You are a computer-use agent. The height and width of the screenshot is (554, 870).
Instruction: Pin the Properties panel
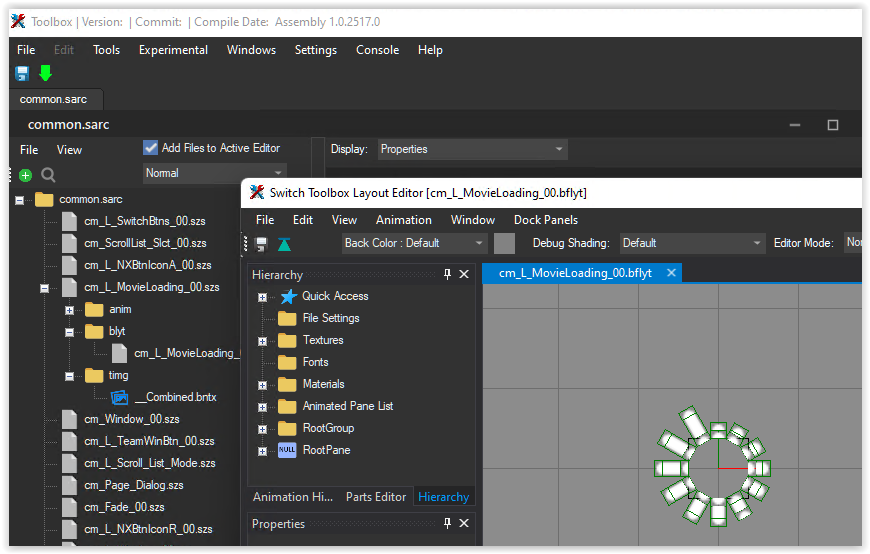tap(447, 523)
